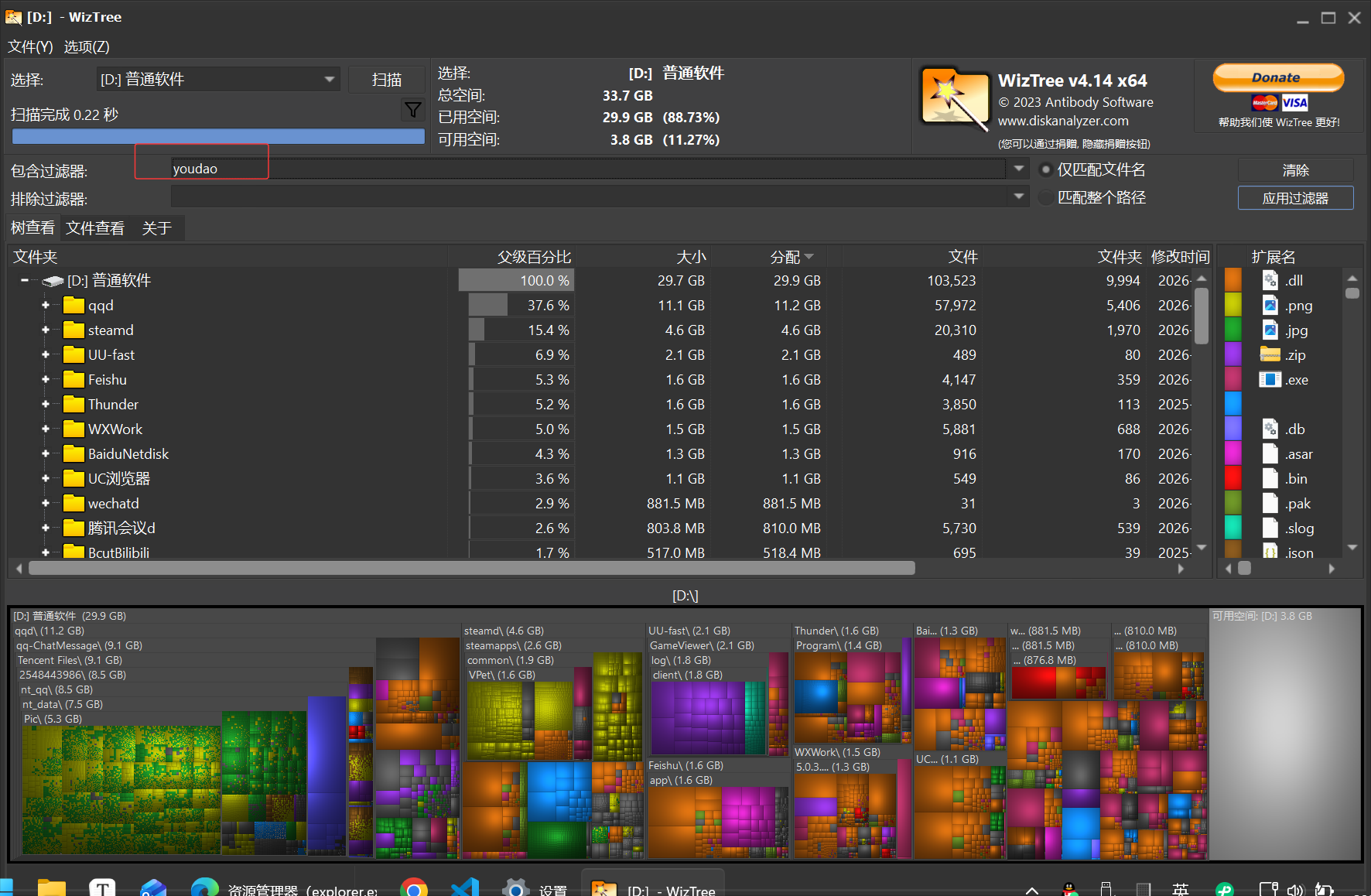This screenshot has height=896, width=1371.
Task: Click the 清除 clear button
Action: click(x=1296, y=170)
